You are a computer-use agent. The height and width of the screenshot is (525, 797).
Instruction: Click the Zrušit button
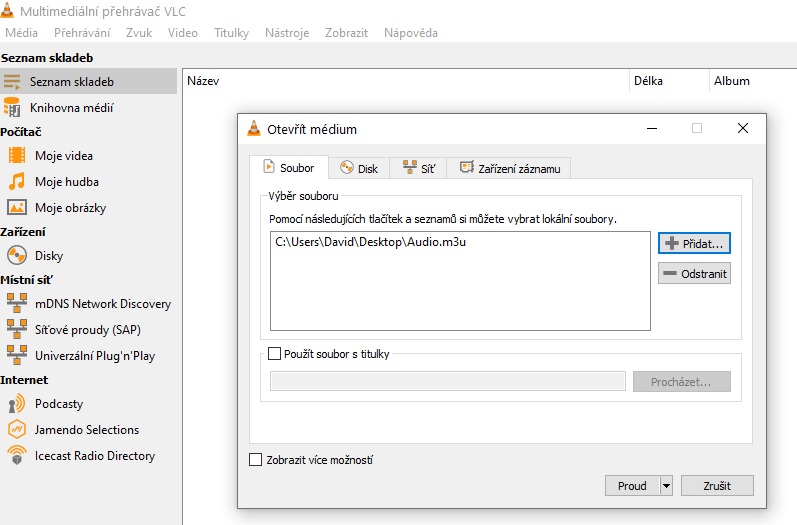coord(717,486)
